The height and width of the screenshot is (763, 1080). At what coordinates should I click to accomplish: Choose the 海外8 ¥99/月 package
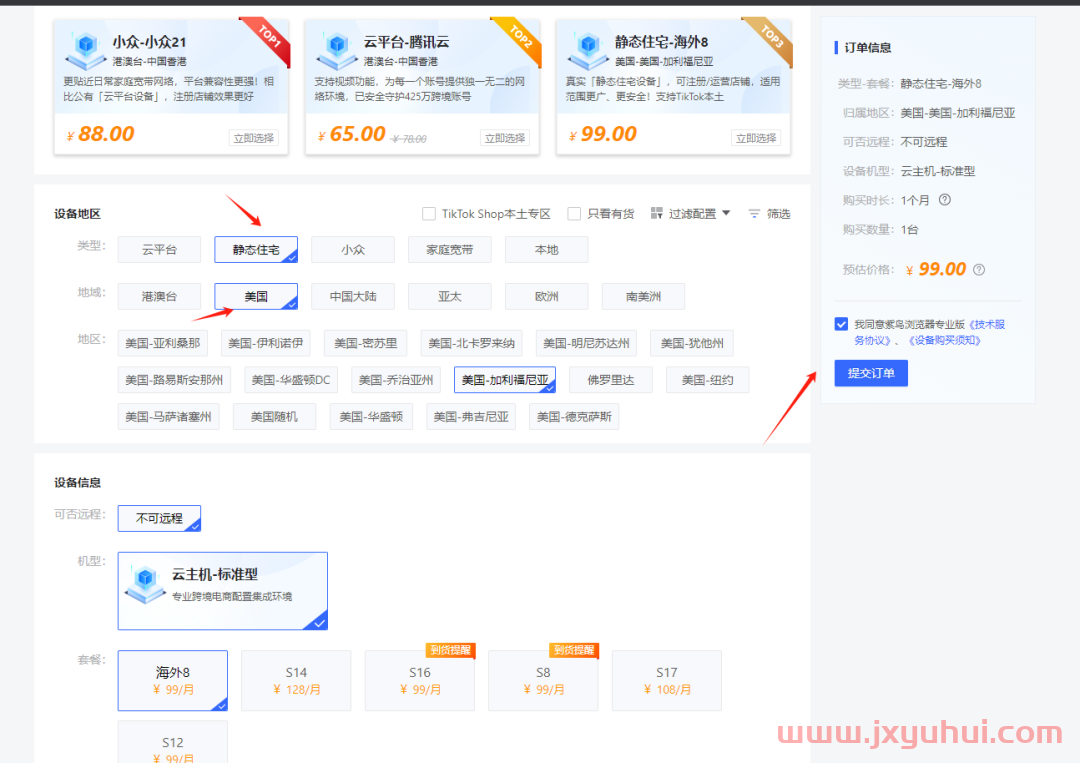[173, 680]
